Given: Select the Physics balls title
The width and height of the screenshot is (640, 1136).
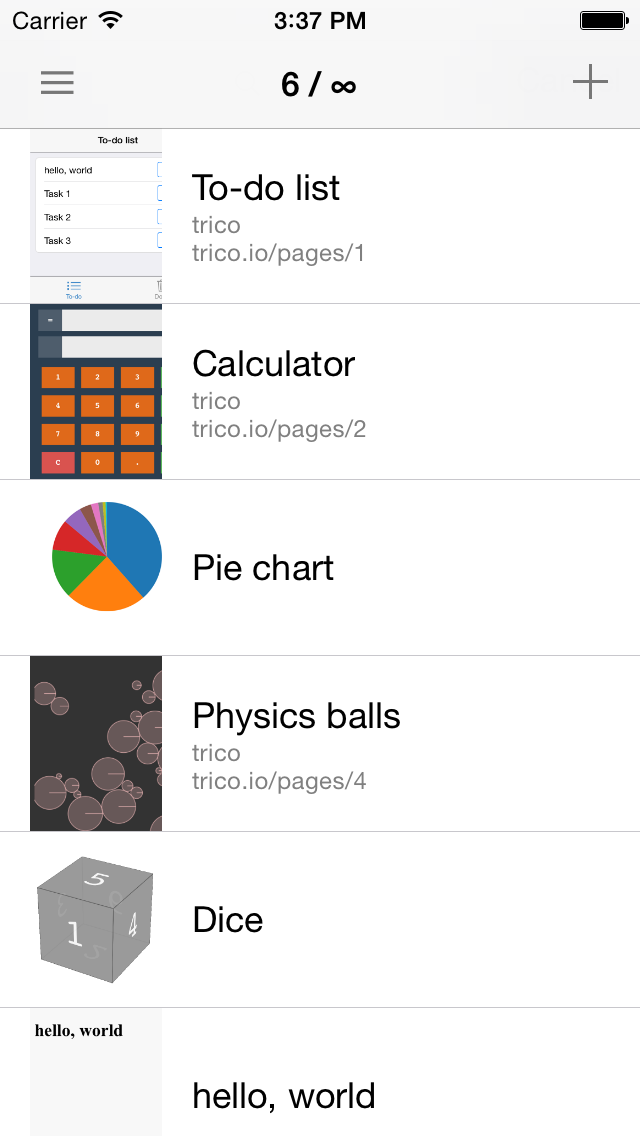Looking at the screenshot, I should tap(296, 716).
